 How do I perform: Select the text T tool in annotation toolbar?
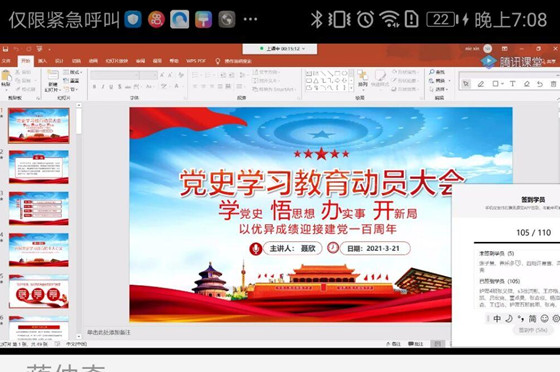[512, 84]
